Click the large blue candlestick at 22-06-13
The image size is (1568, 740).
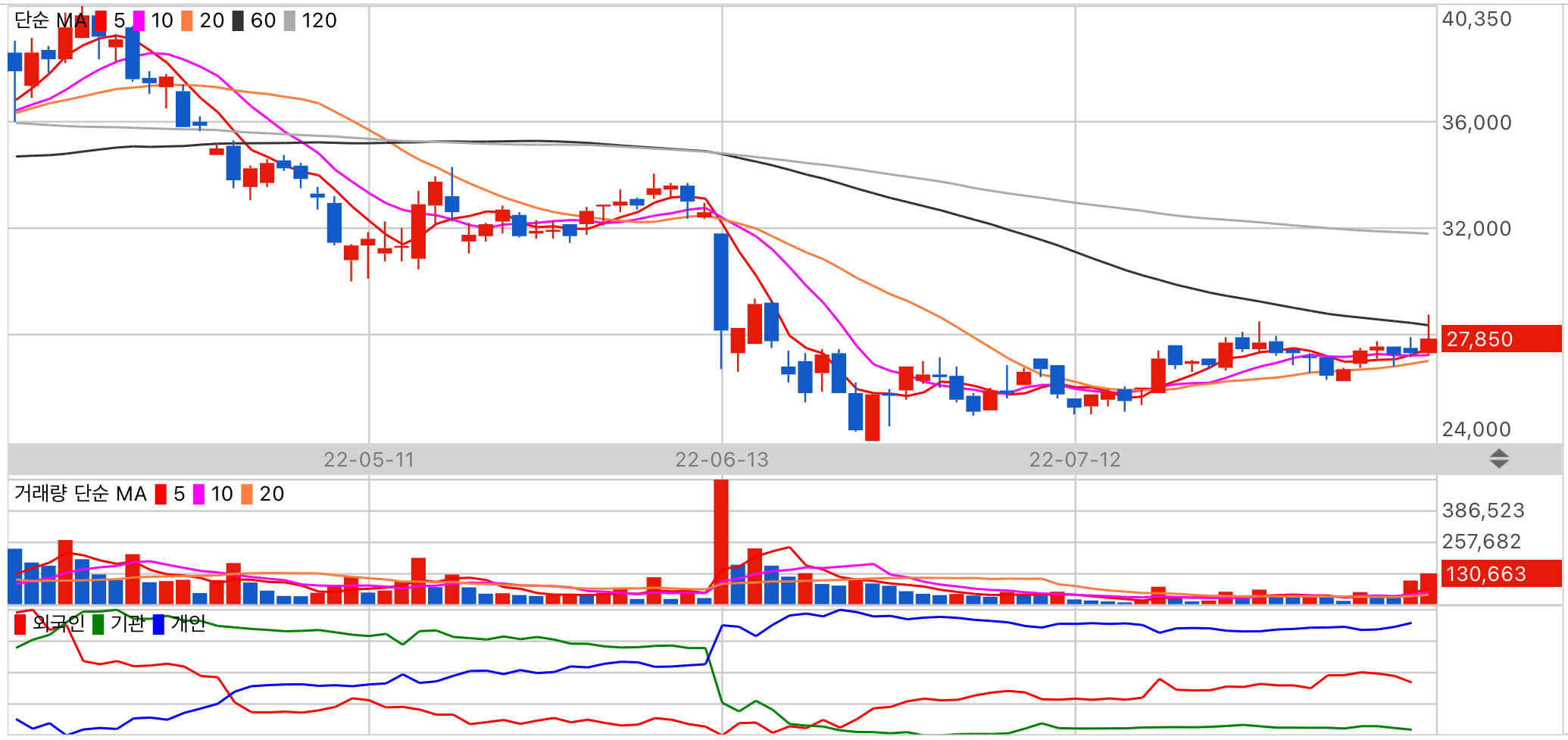coord(721,282)
